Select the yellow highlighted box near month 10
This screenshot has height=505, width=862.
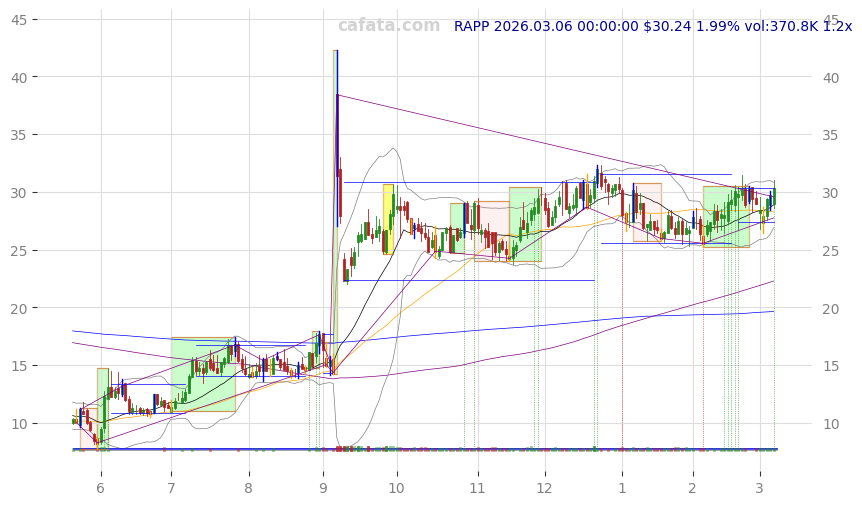click(x=388, y=219)
